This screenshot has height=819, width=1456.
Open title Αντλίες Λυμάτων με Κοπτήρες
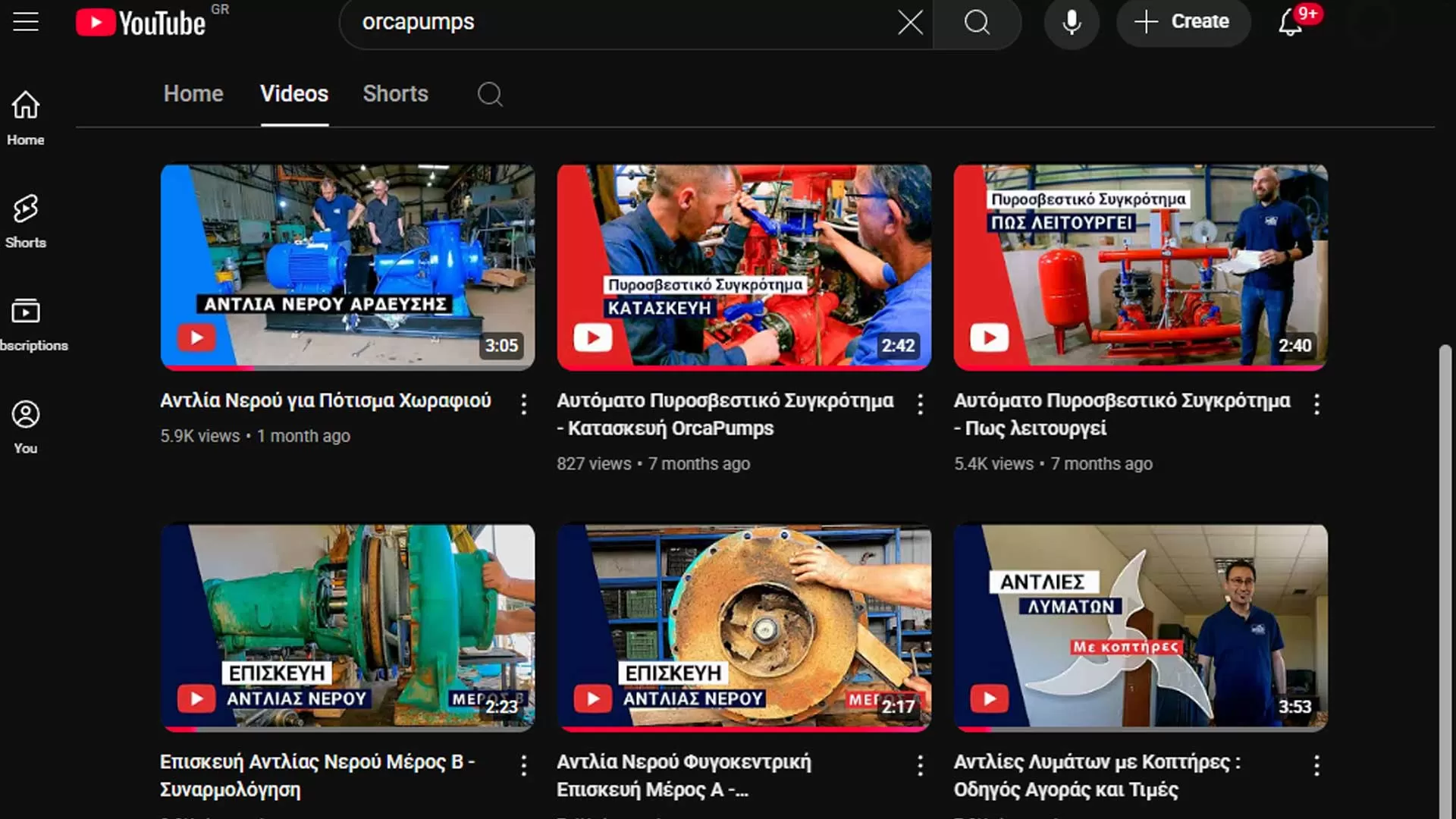(x=1097, y=775)
